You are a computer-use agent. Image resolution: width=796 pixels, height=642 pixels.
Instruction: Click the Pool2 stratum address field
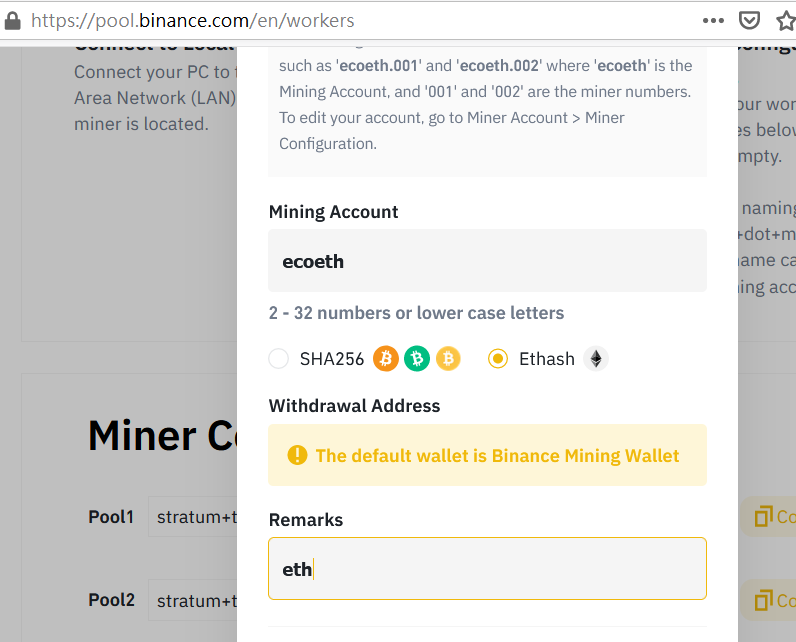click(193, 600)
